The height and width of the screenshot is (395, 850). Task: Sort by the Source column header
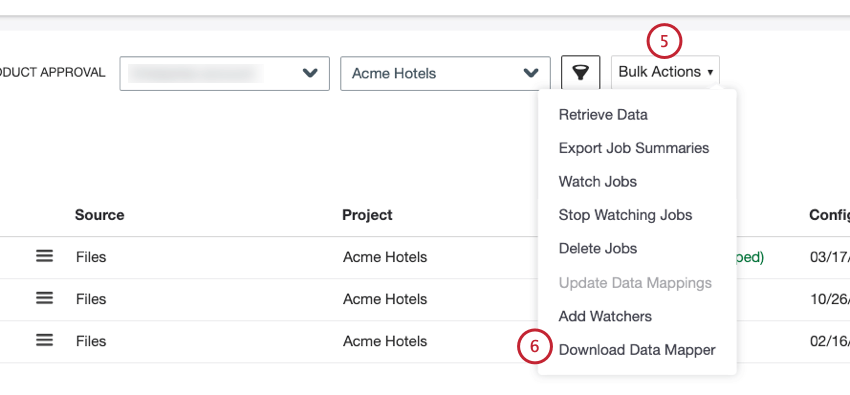coord(99,215)
